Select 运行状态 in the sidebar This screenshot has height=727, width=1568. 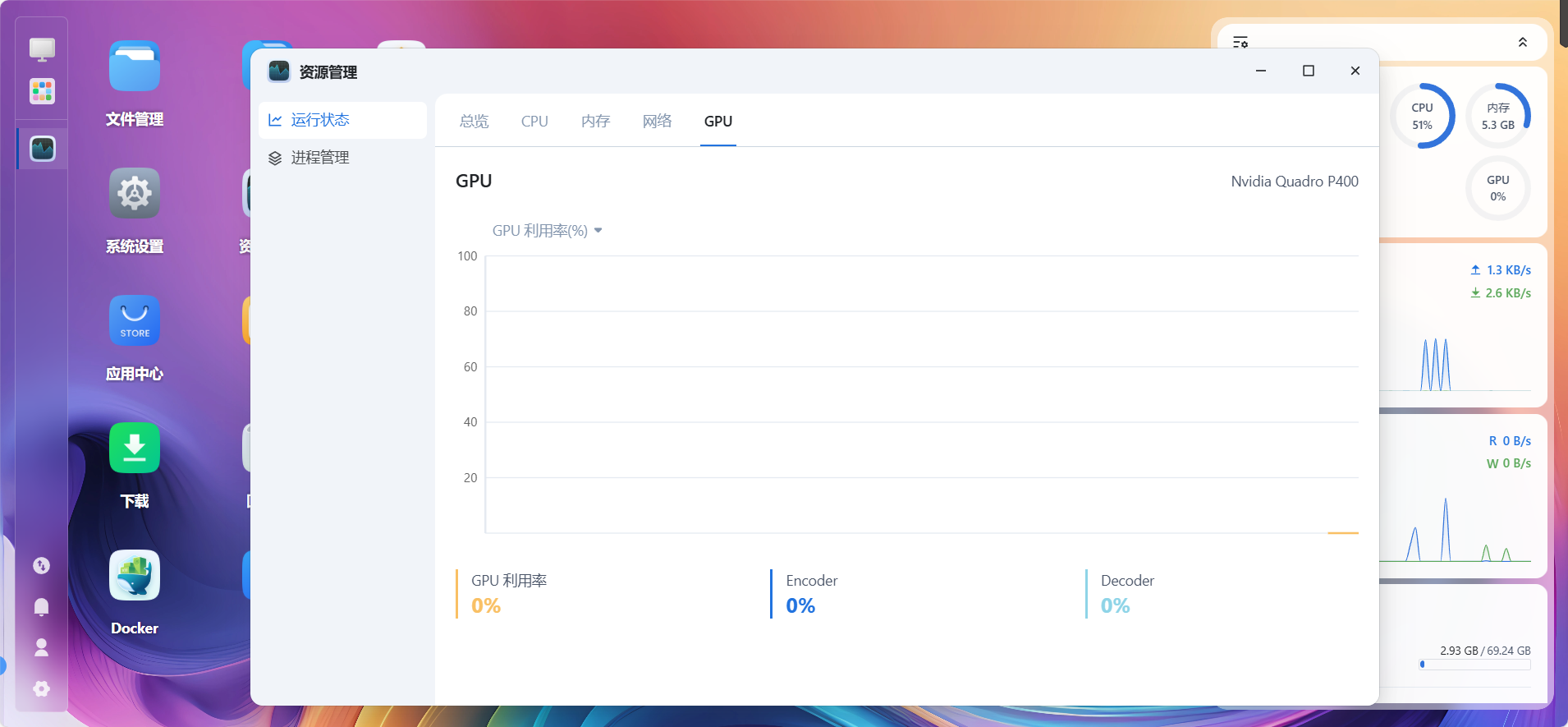pyautogui.click(x=342, y=120)
